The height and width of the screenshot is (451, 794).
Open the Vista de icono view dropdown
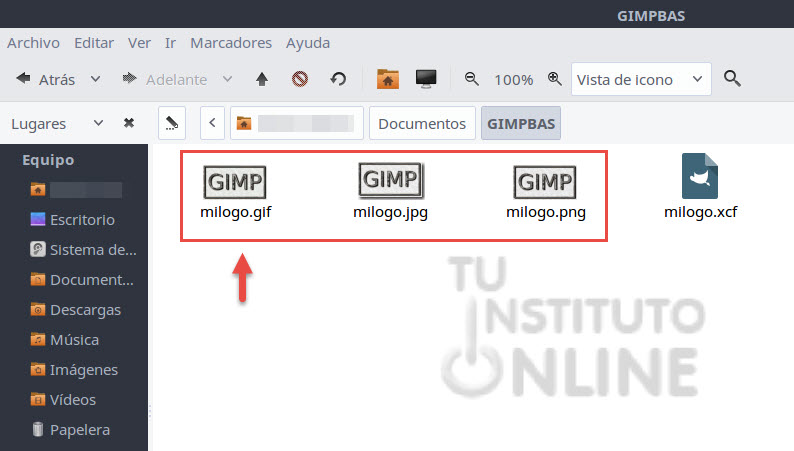pyautogui.click(x=641, y=79)
